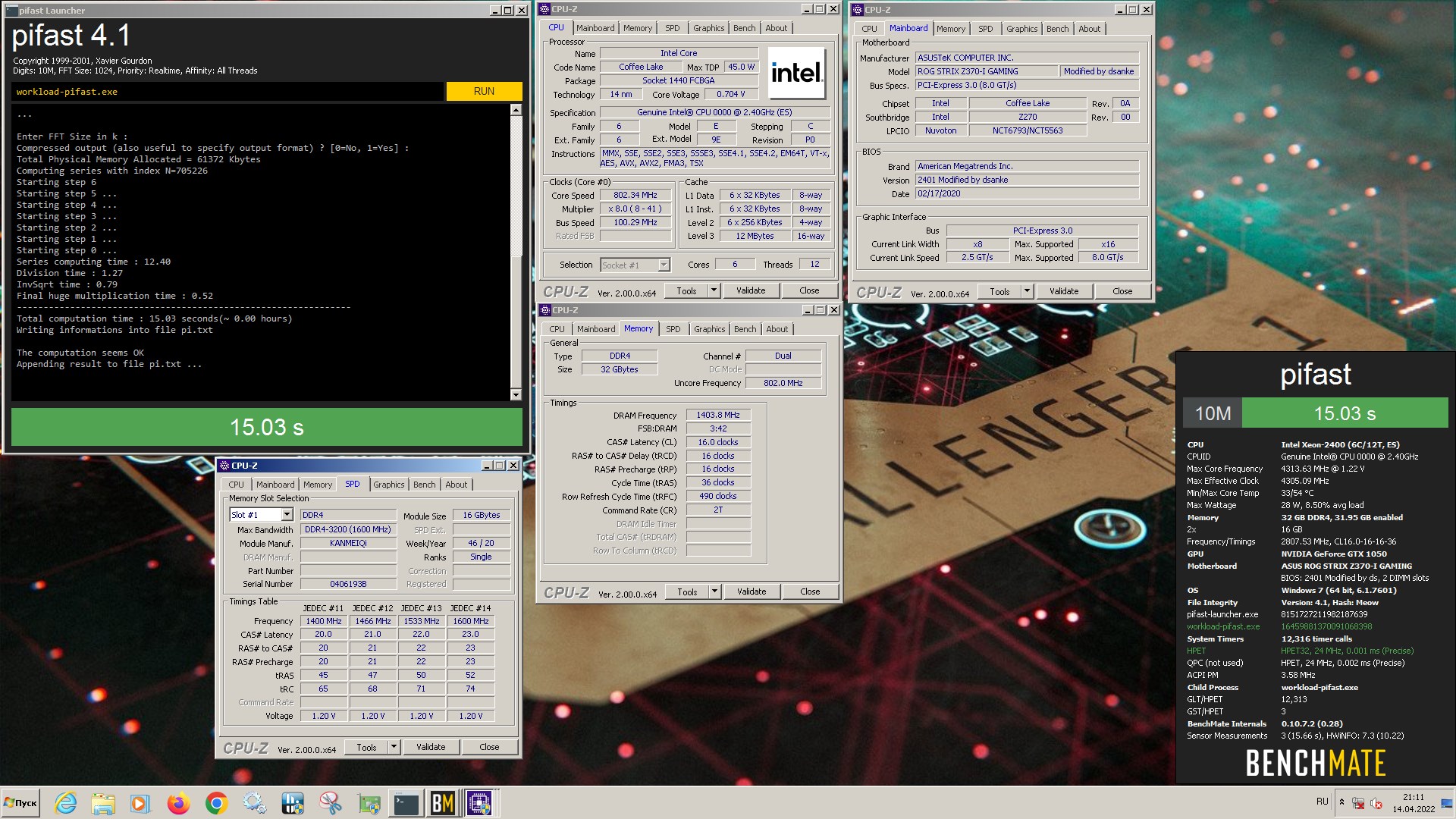Open the green circuit-board icon in taskbar

369,803
